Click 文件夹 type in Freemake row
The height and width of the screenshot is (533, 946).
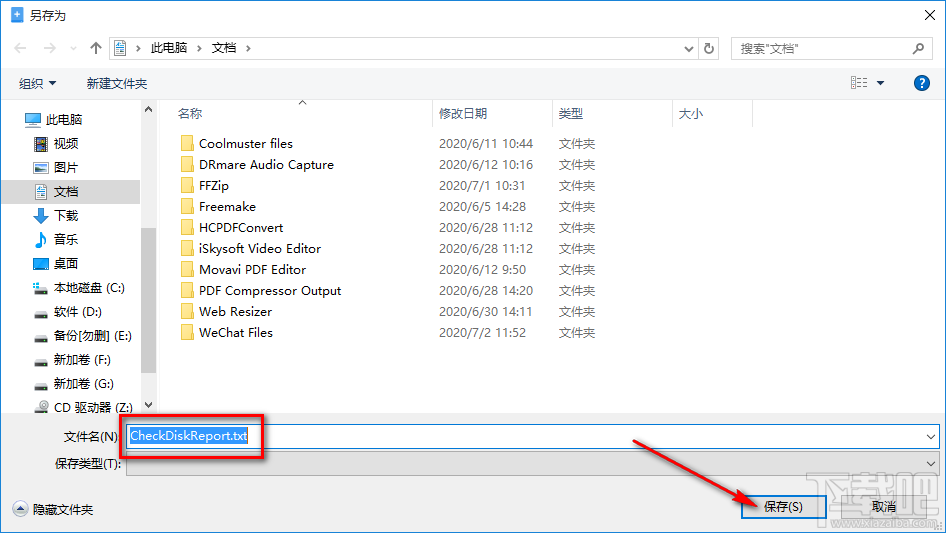tap(577, 206)
